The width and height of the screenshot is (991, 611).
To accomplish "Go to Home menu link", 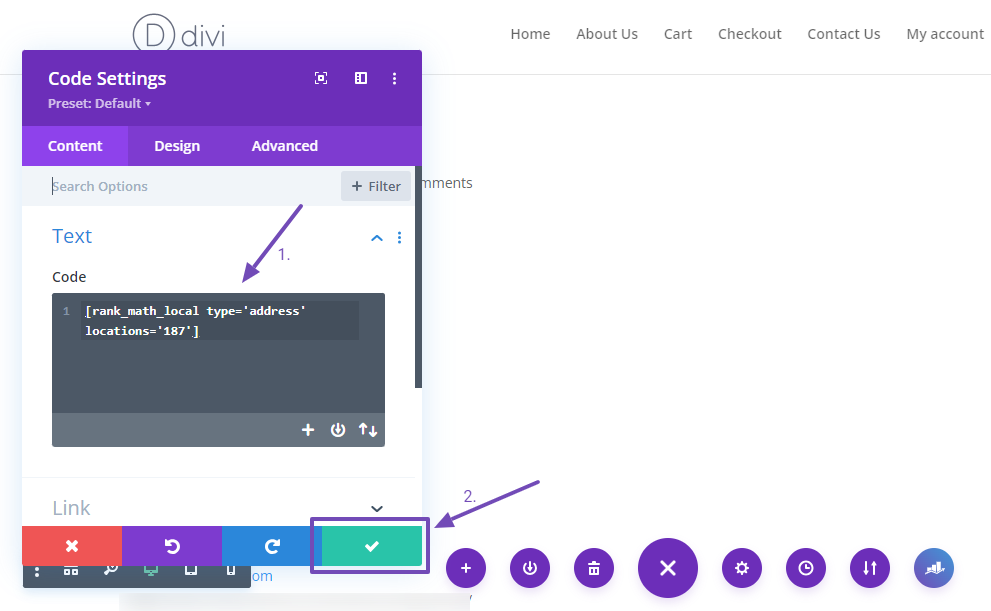I will pyautogui.click(x=530, y=34).
